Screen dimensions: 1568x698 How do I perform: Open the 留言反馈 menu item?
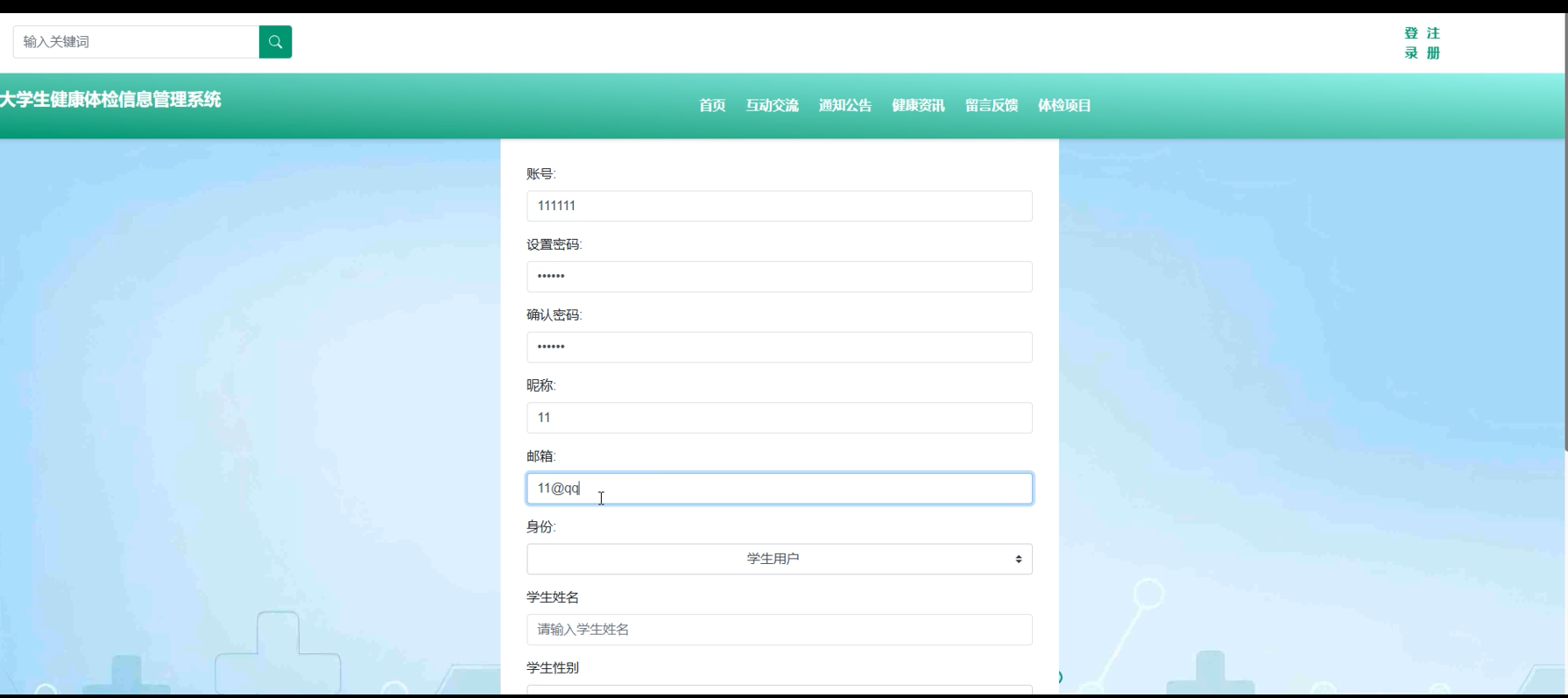click(992, 105)
